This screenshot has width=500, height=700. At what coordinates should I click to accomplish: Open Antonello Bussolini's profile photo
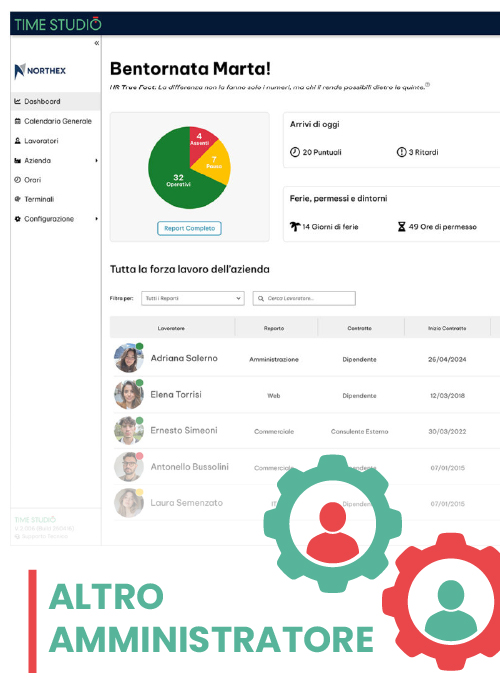pos(129,467)
